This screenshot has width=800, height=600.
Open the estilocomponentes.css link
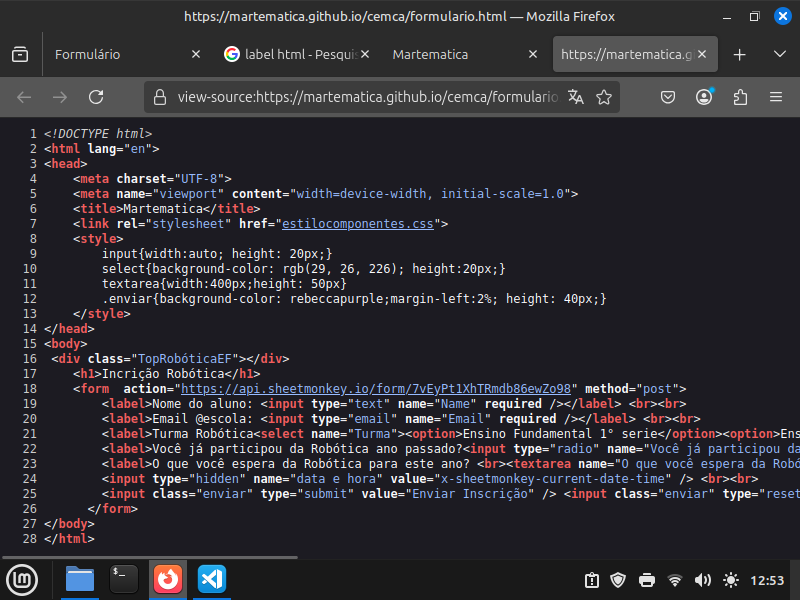[x=358, y=223]
